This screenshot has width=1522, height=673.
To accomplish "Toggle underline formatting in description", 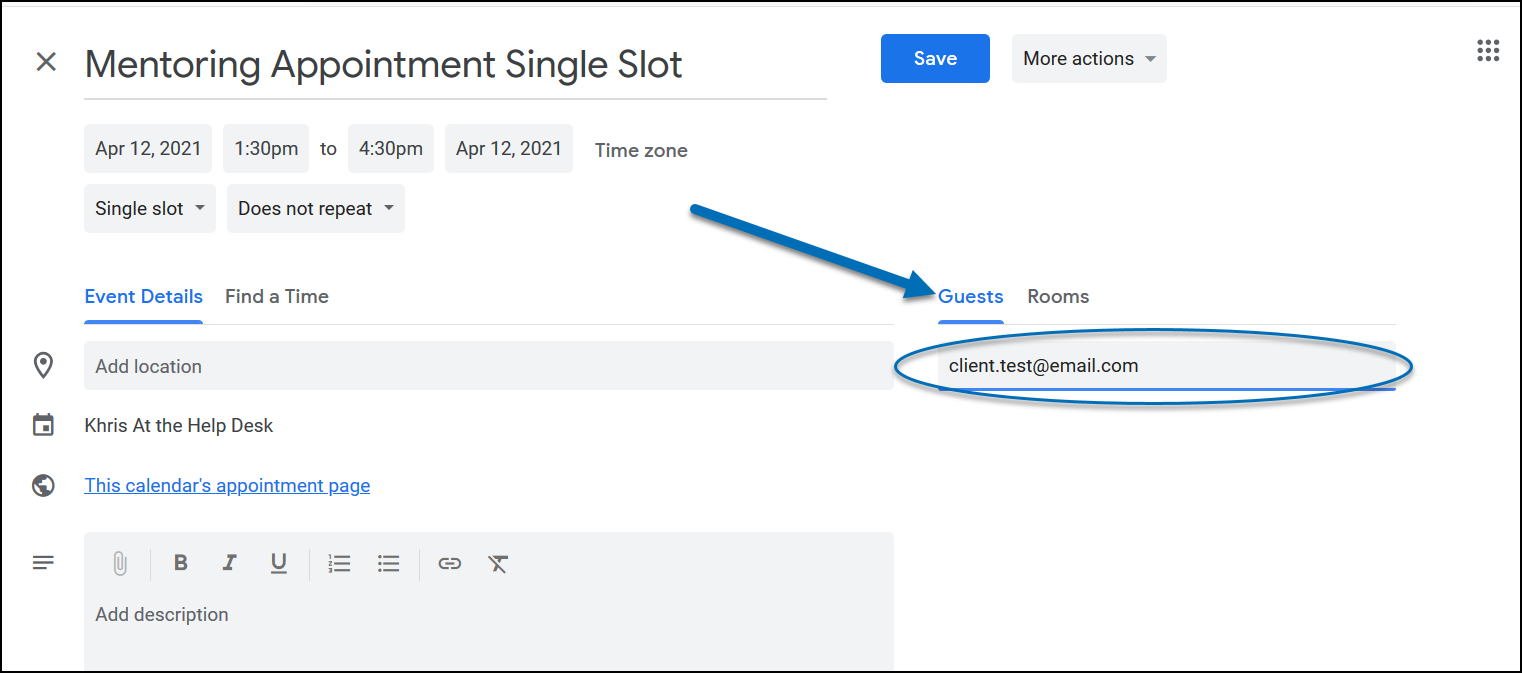I will click(x=279, y=564).
